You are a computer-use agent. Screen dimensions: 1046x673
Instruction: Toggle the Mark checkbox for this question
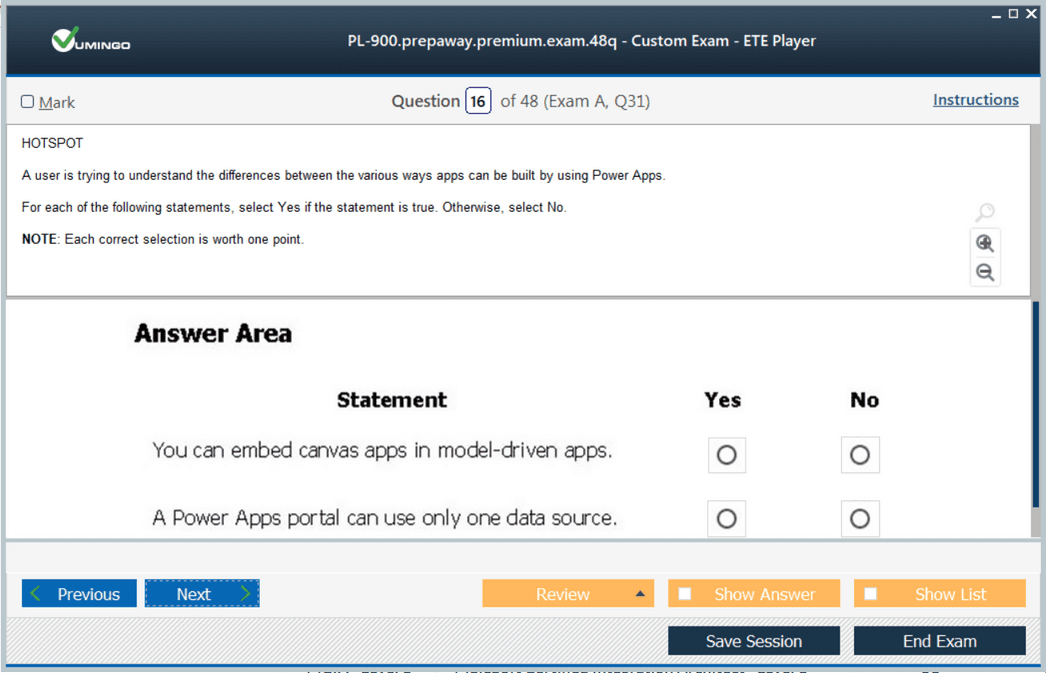[28, 102]
